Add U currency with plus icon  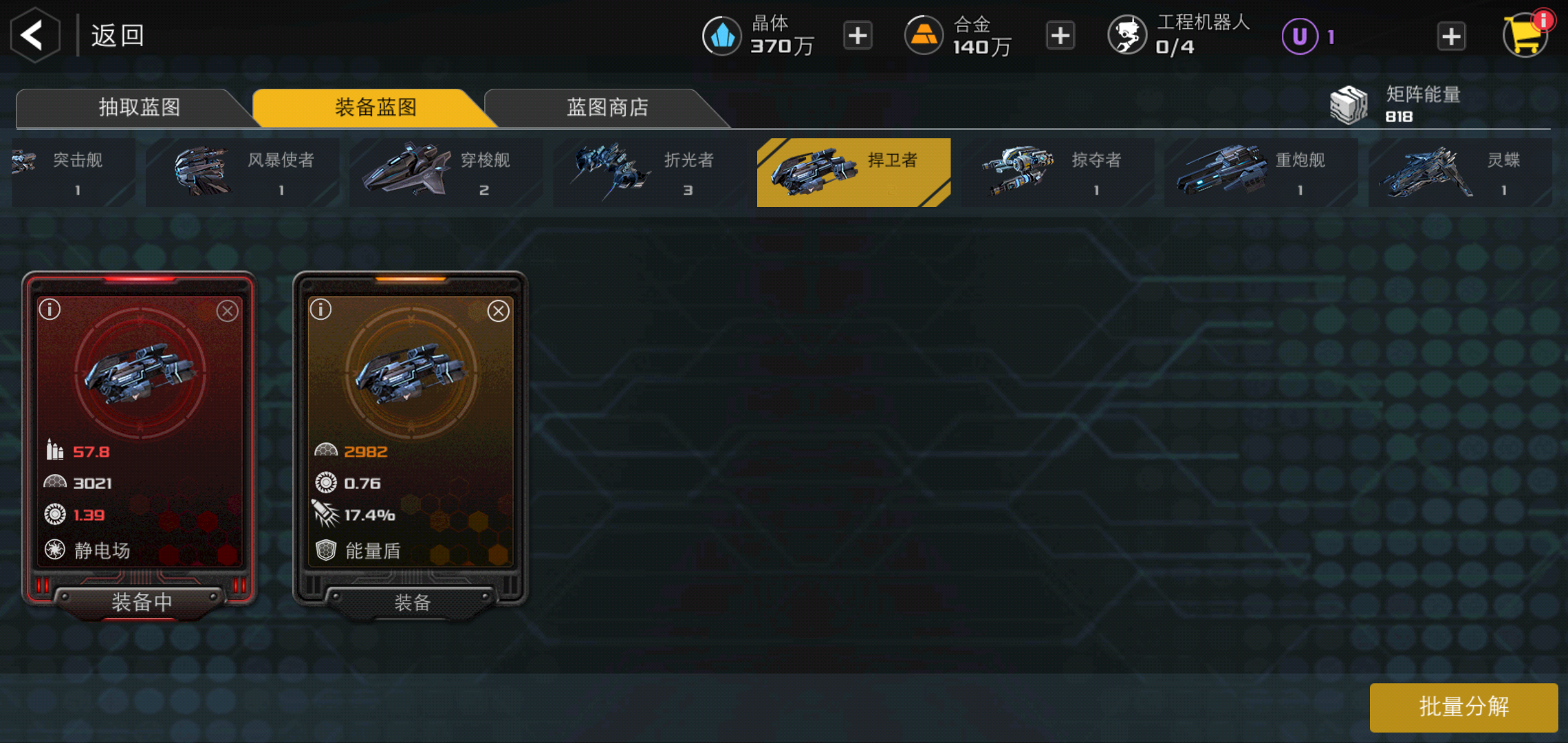pyautogui.click(x=1451, y=36)
